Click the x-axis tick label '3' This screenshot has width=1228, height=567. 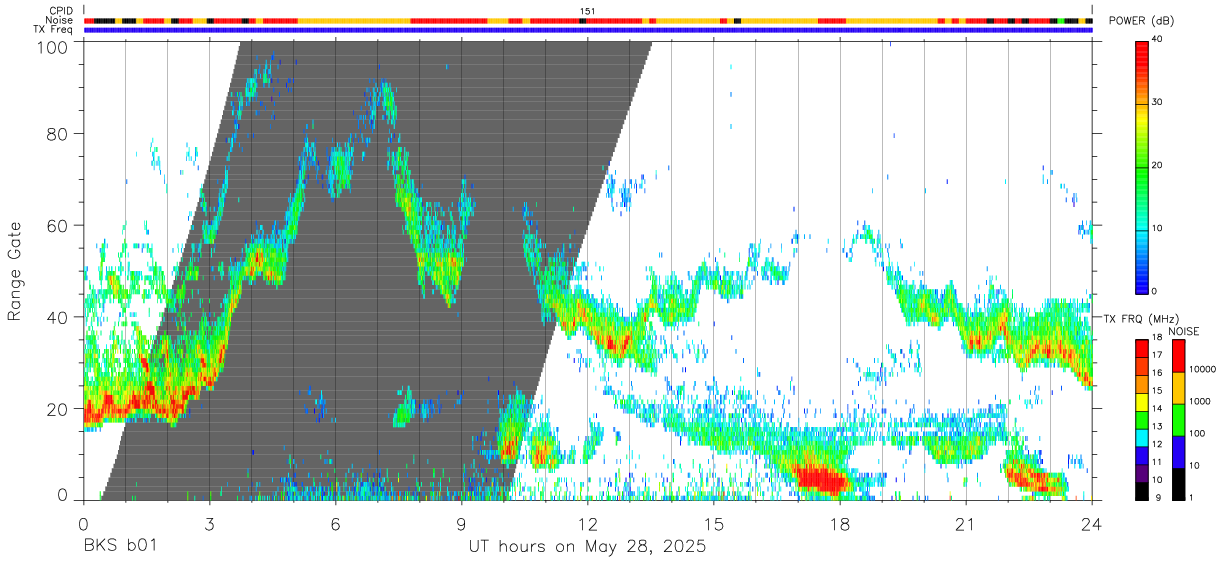tap(209, 524)
